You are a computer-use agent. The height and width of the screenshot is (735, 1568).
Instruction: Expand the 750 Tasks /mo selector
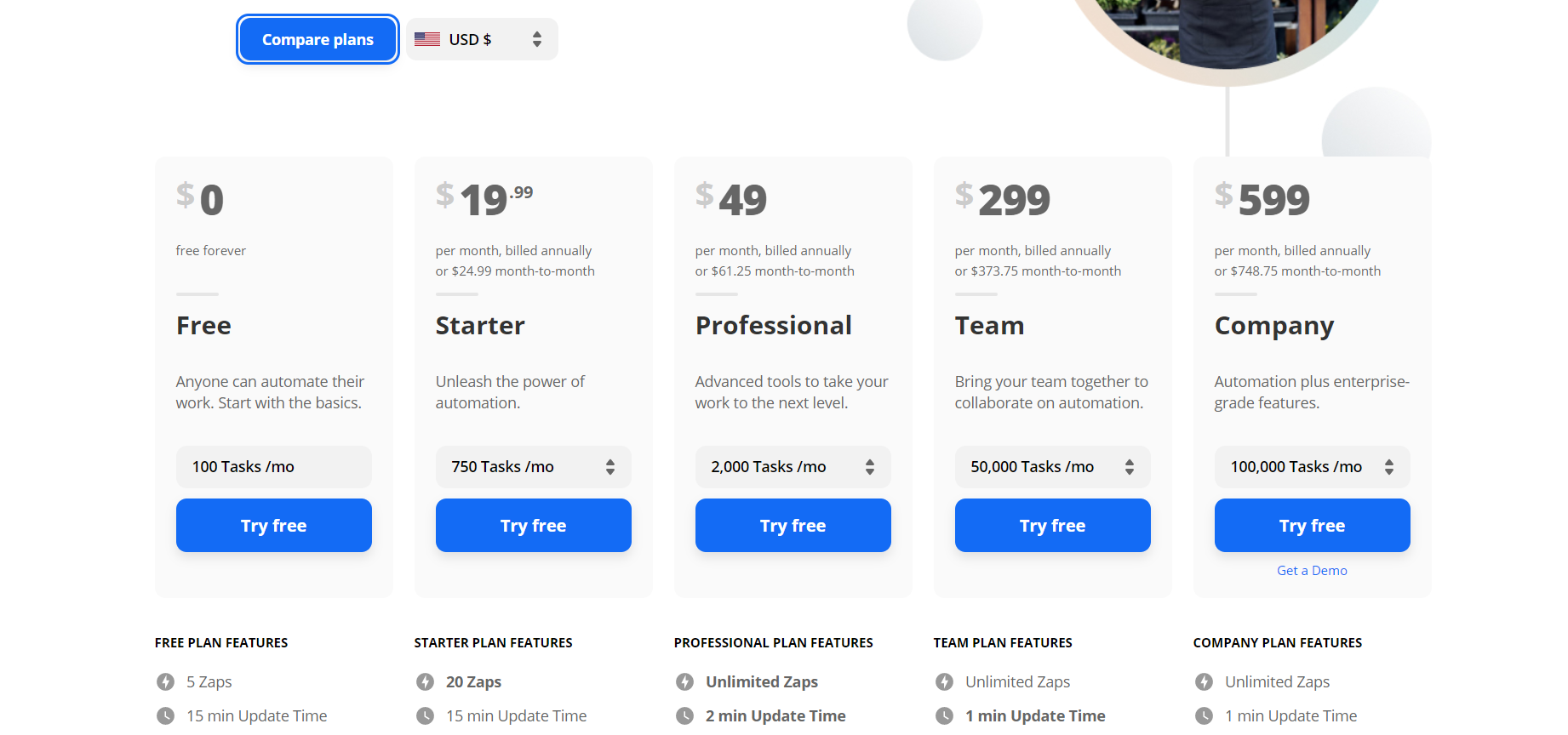pos(534,467)
